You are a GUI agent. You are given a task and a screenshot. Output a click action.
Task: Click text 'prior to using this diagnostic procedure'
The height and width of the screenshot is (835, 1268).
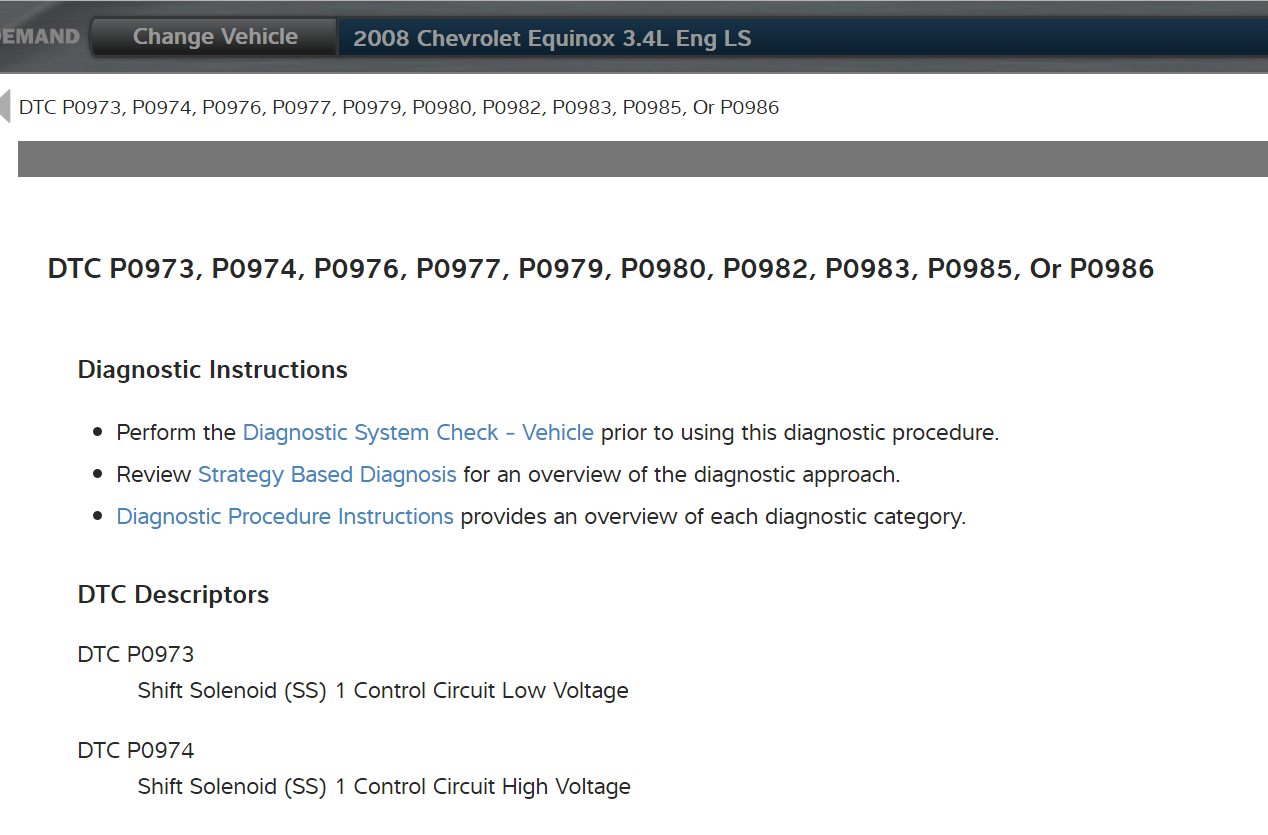coord(799,433)
